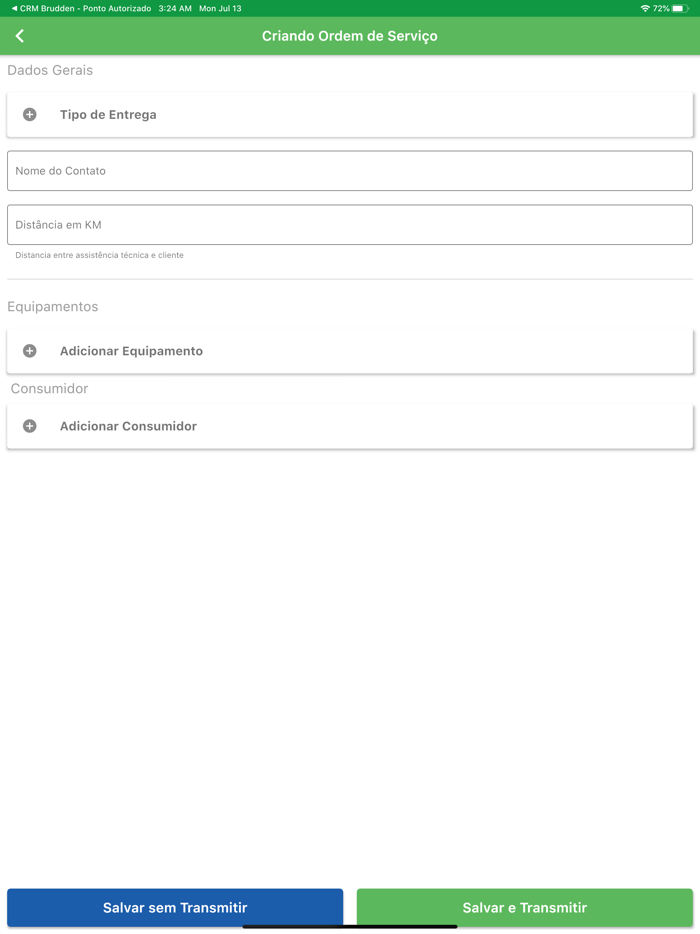This screenshot has width=700, height=934.
Task: Tap the plus icon next to Tipo de Entrega
Action: 29,114
